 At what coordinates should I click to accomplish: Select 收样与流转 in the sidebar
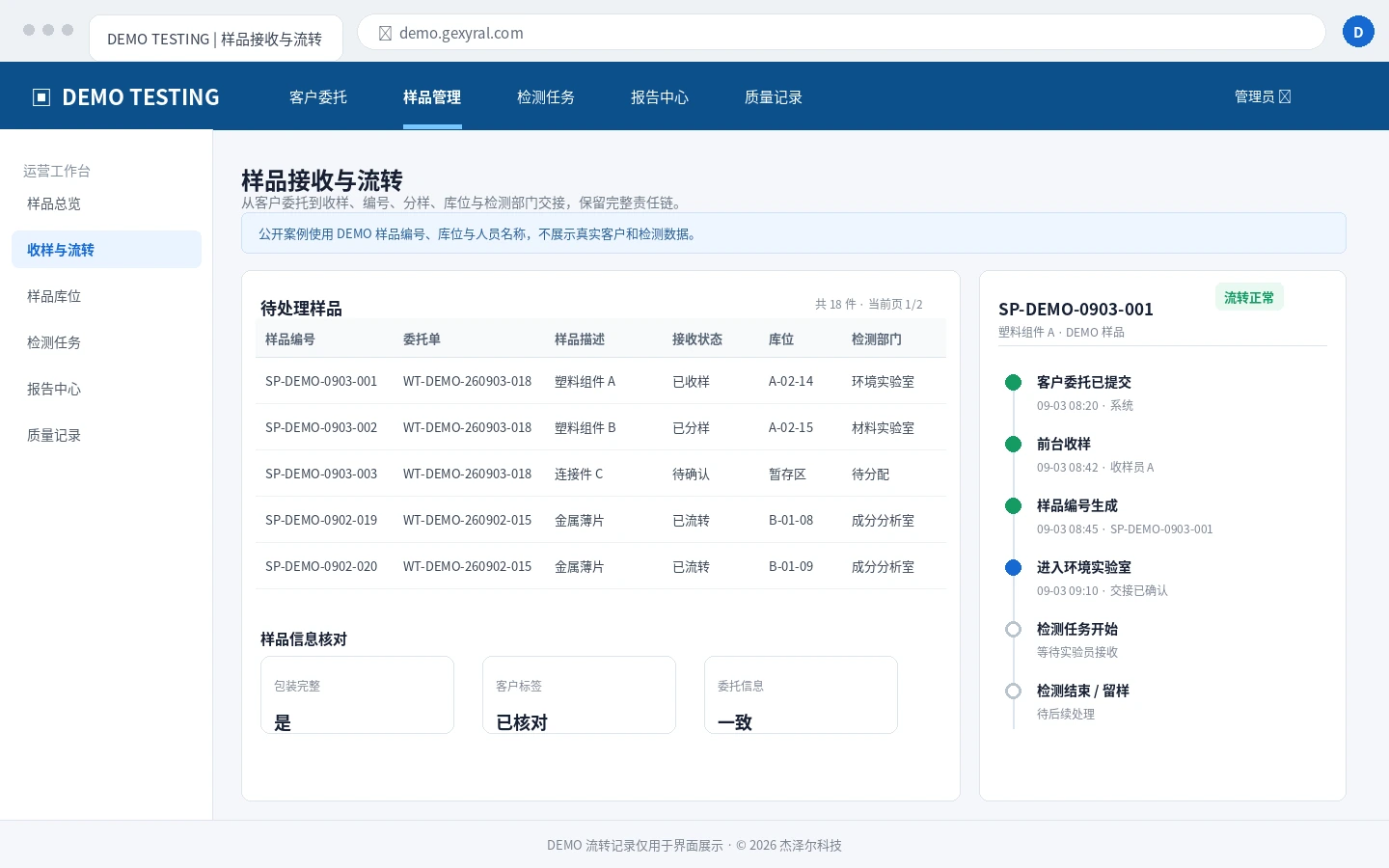[106, 250]
